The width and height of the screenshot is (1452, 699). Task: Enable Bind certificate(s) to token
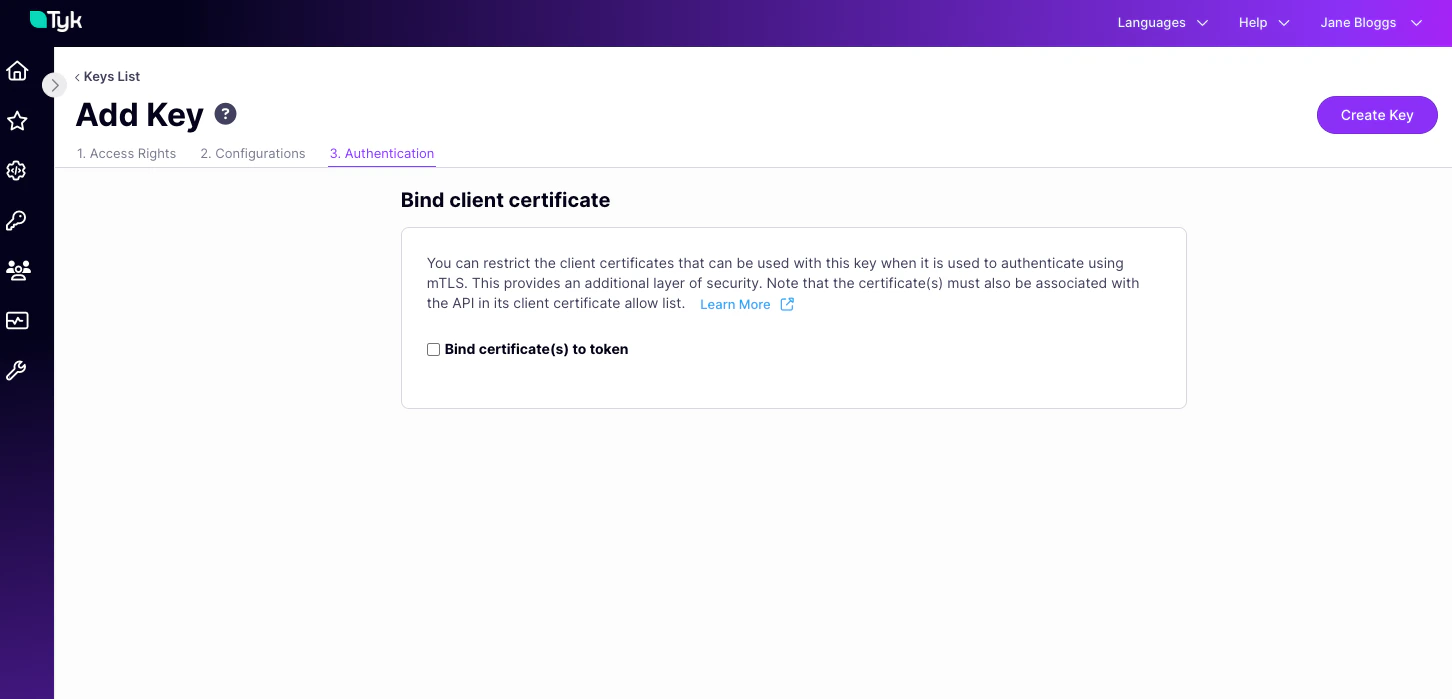coord(433,349)
